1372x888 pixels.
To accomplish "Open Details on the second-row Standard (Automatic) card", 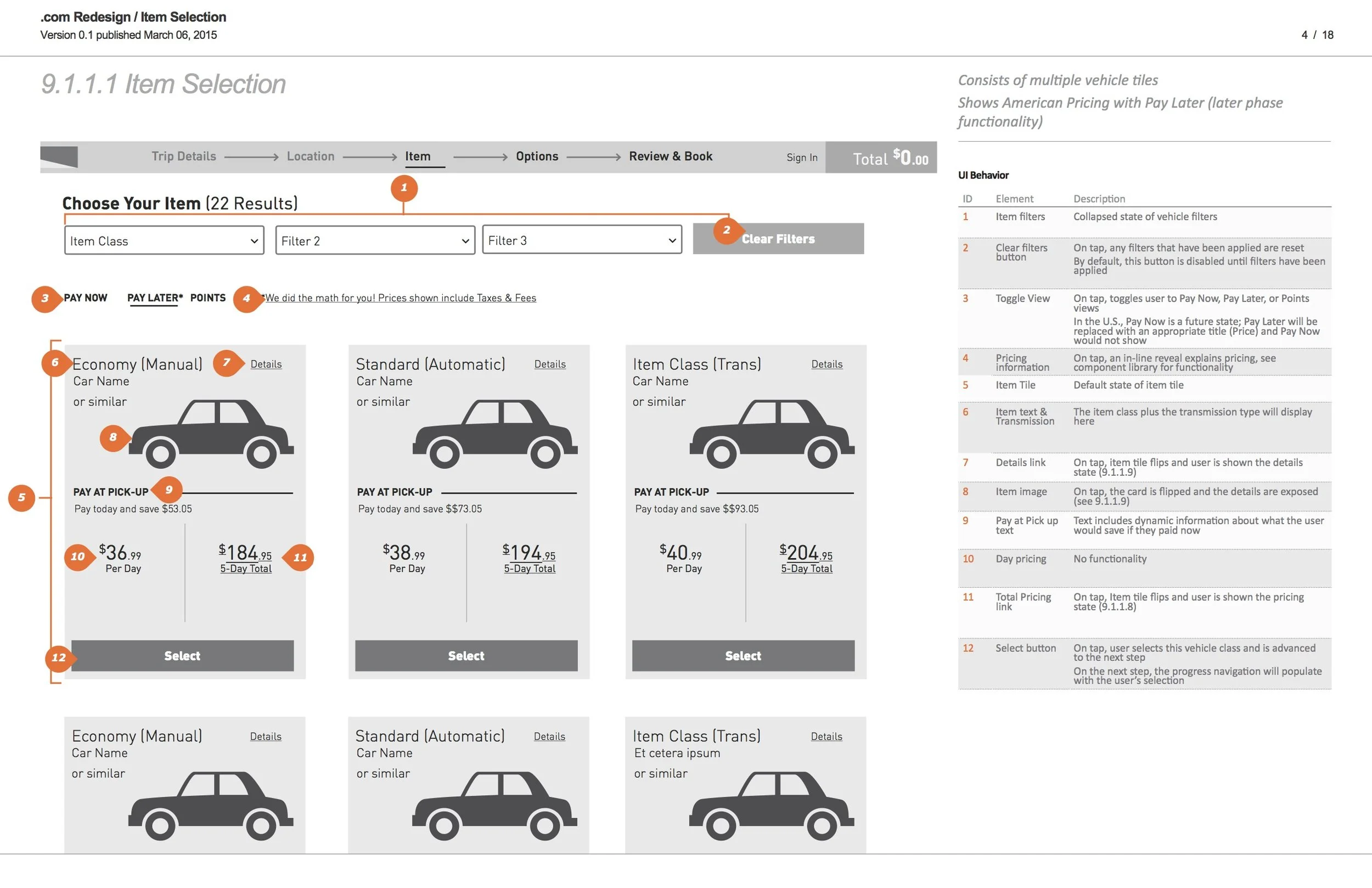I will 549,737.
